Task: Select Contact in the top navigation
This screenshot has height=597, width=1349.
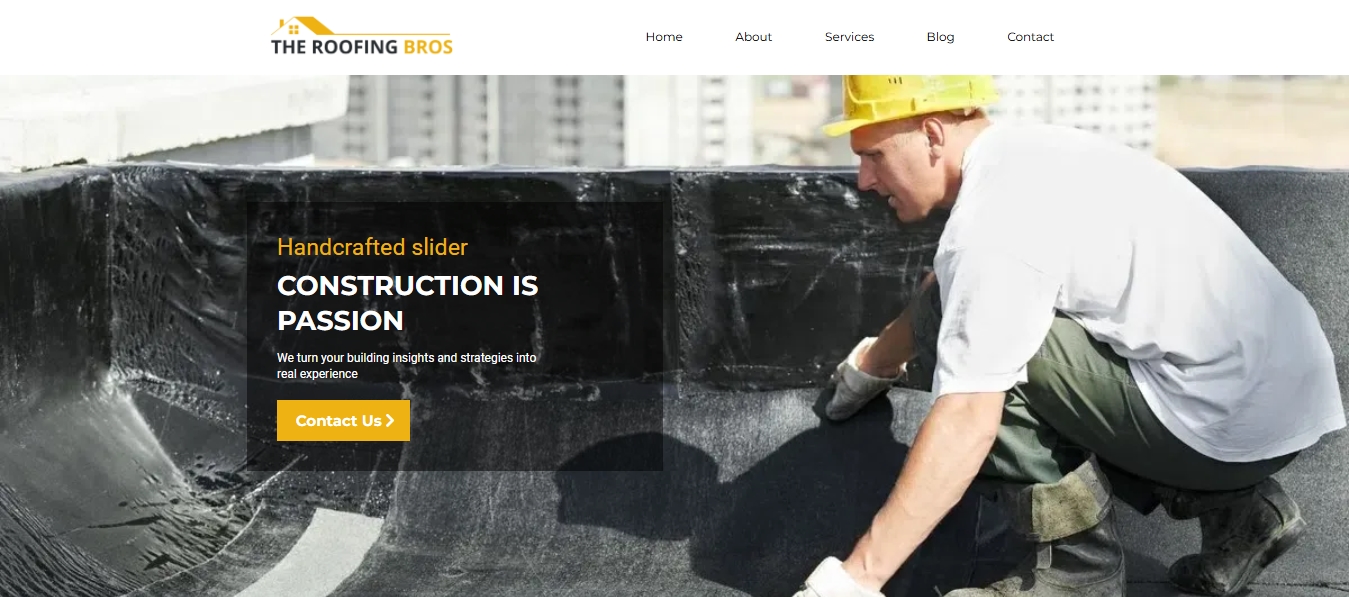Action: [1030, 37]
